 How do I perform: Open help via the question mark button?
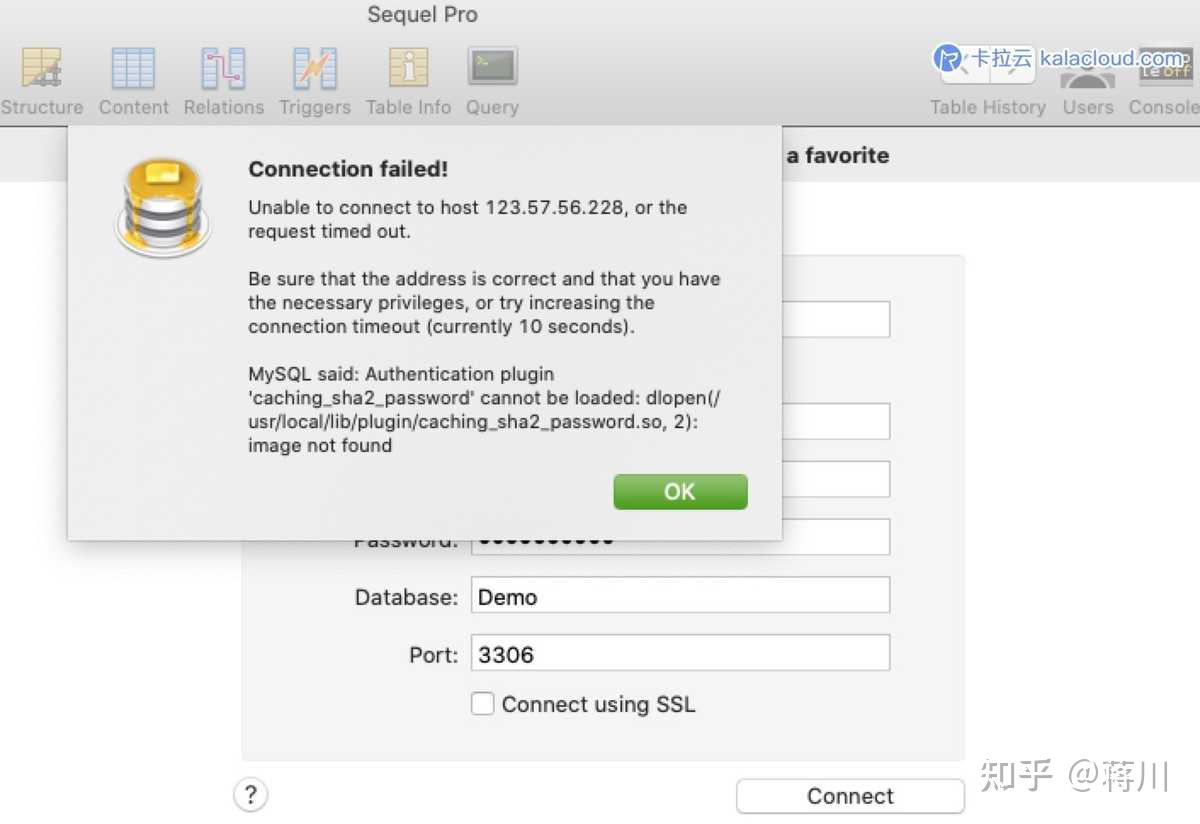point(251,795)
